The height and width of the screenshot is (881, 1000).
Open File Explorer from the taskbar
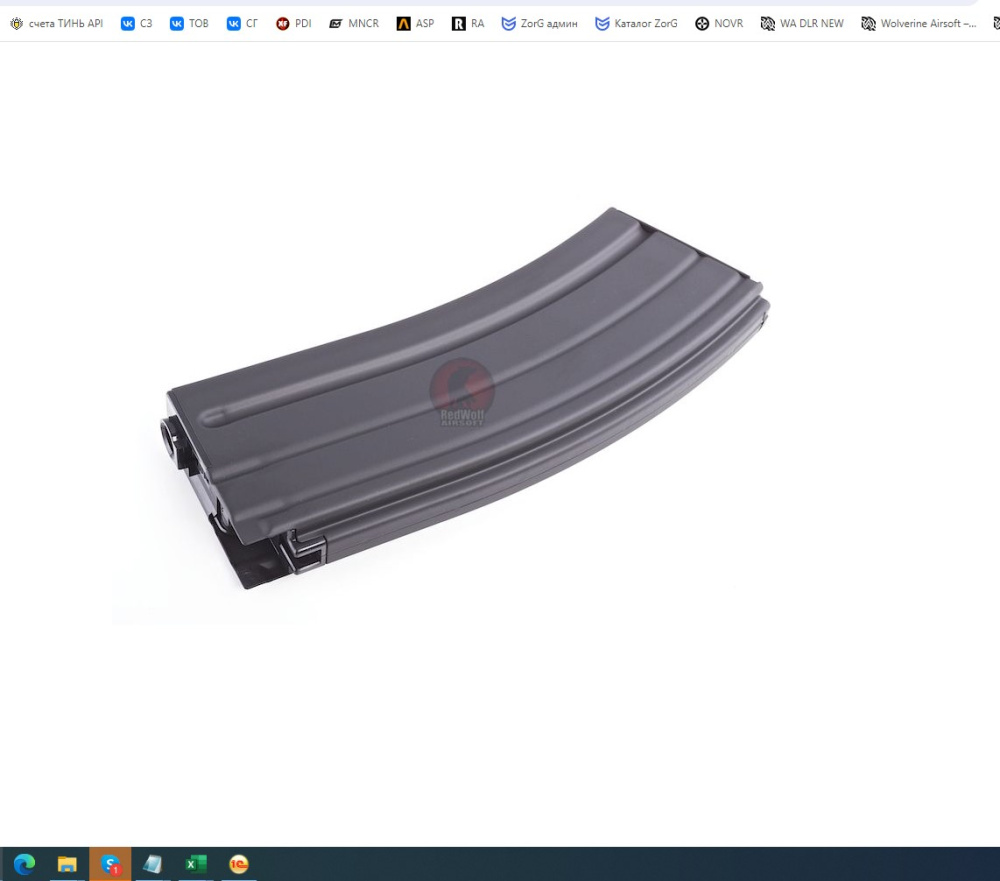click(67, 864)
